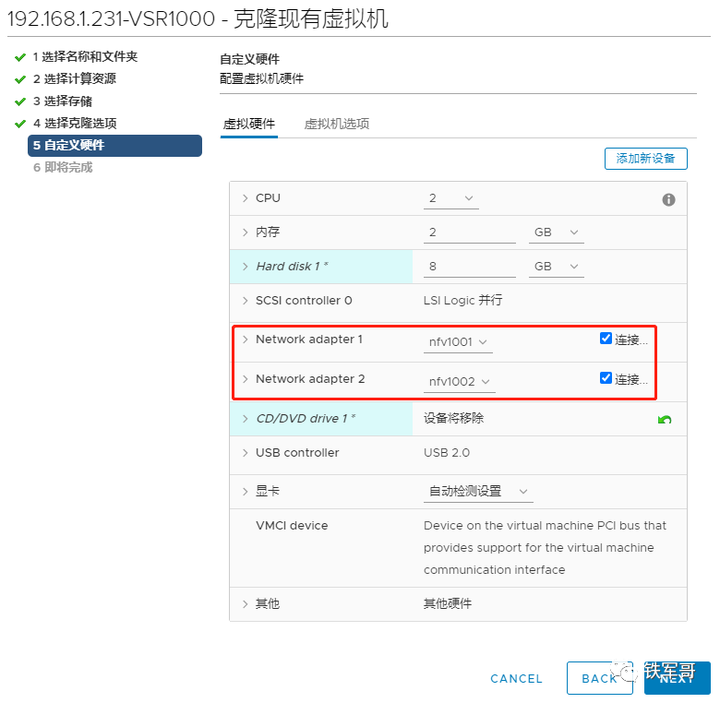Click the 其他硬件 value text
The height and width of the screenshot is (703, 720).
click(x=447, y=604)
